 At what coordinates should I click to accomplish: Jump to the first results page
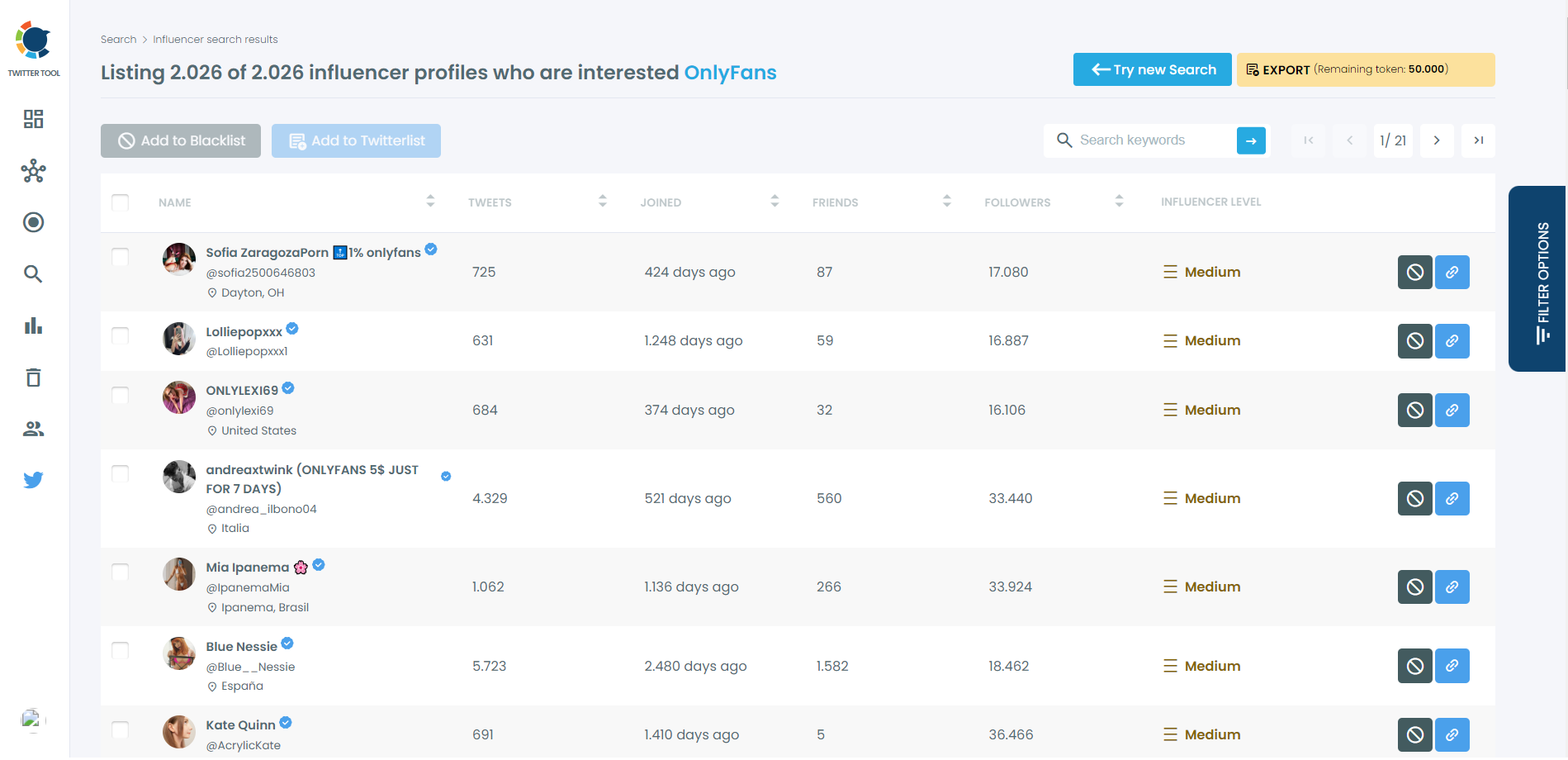pos(1309,140)
